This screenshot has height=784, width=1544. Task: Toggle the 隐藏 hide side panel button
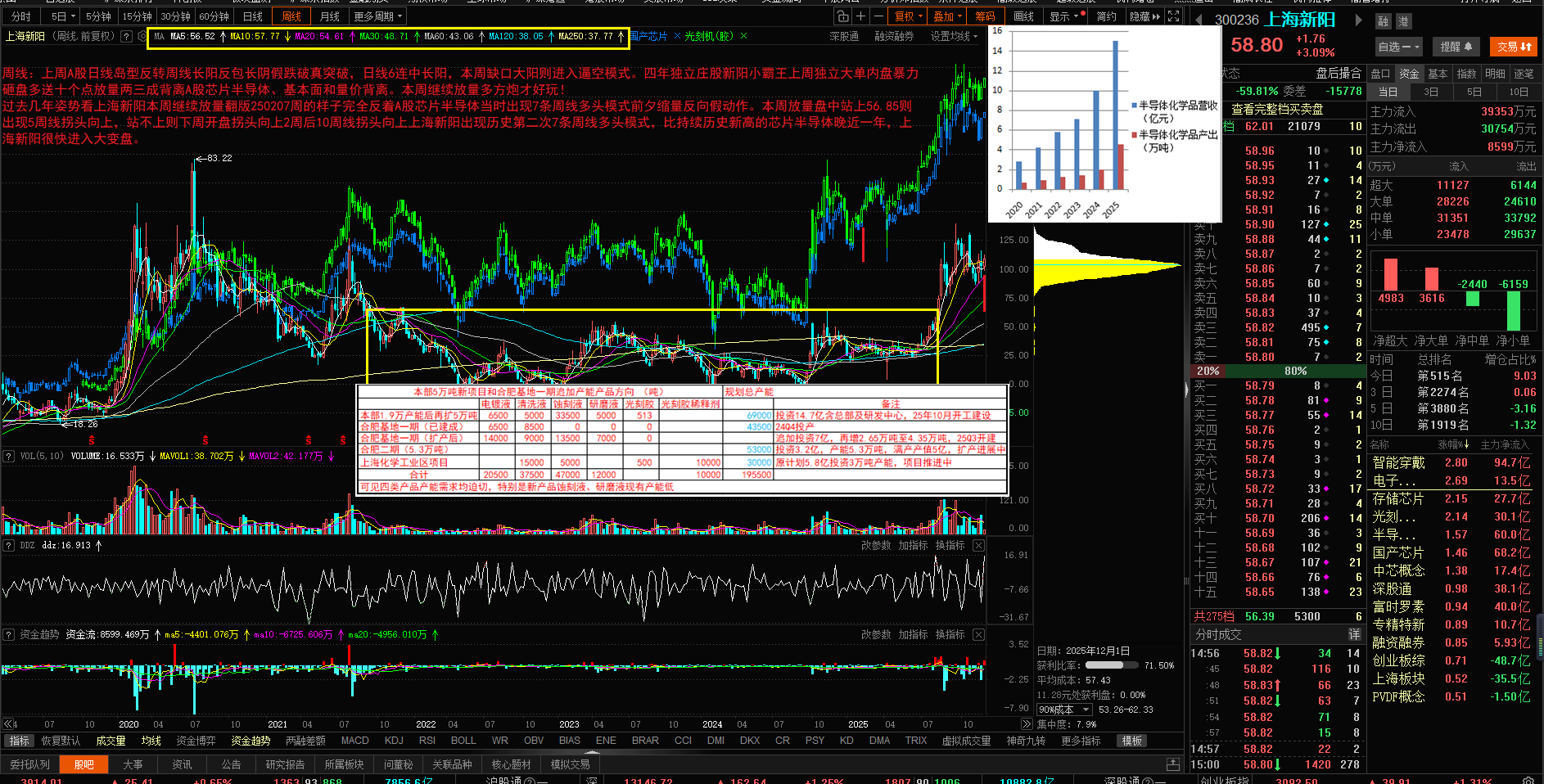tap(1144, 16)
